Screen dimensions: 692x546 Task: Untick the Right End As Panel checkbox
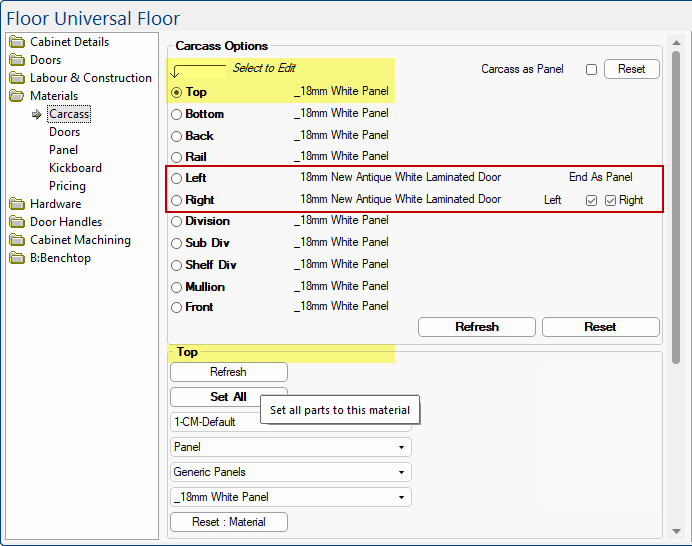point(611,200)
